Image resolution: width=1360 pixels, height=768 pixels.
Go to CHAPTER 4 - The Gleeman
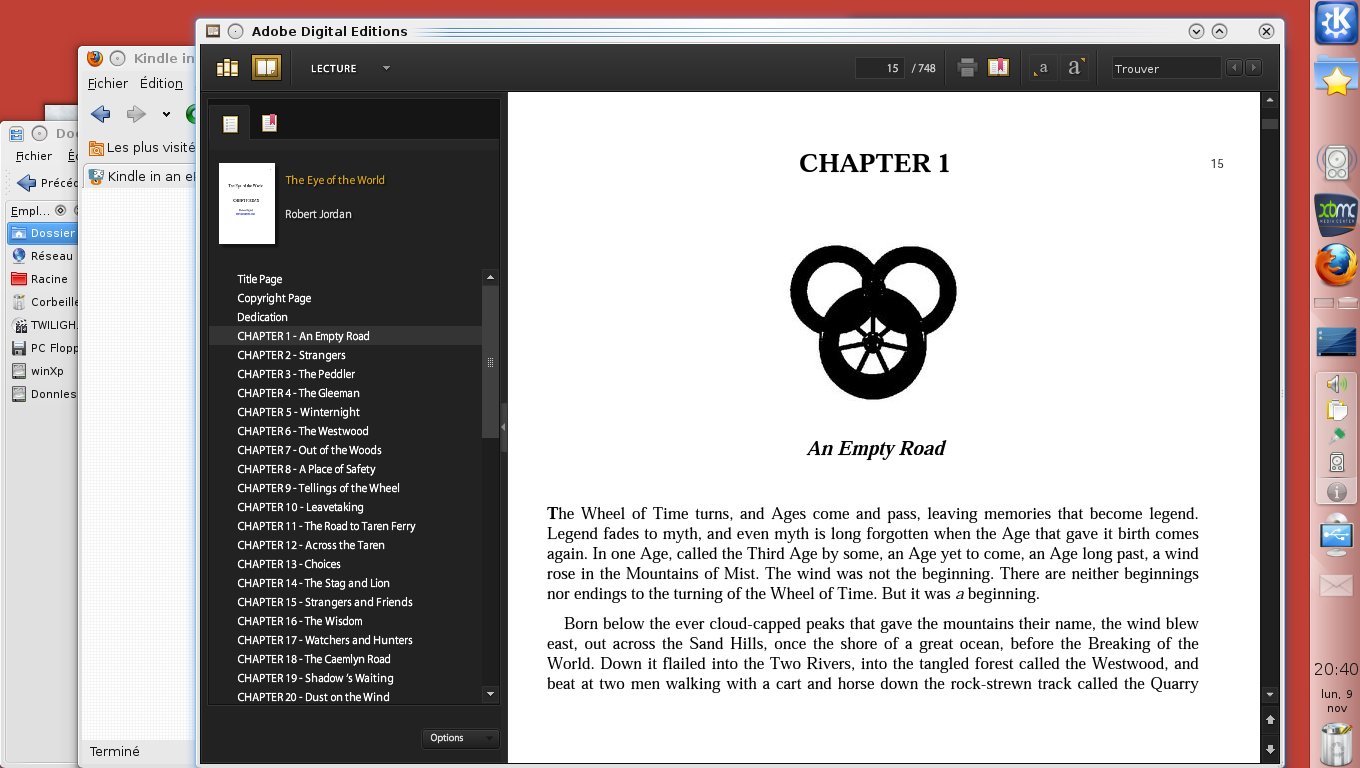coord(298,393)
